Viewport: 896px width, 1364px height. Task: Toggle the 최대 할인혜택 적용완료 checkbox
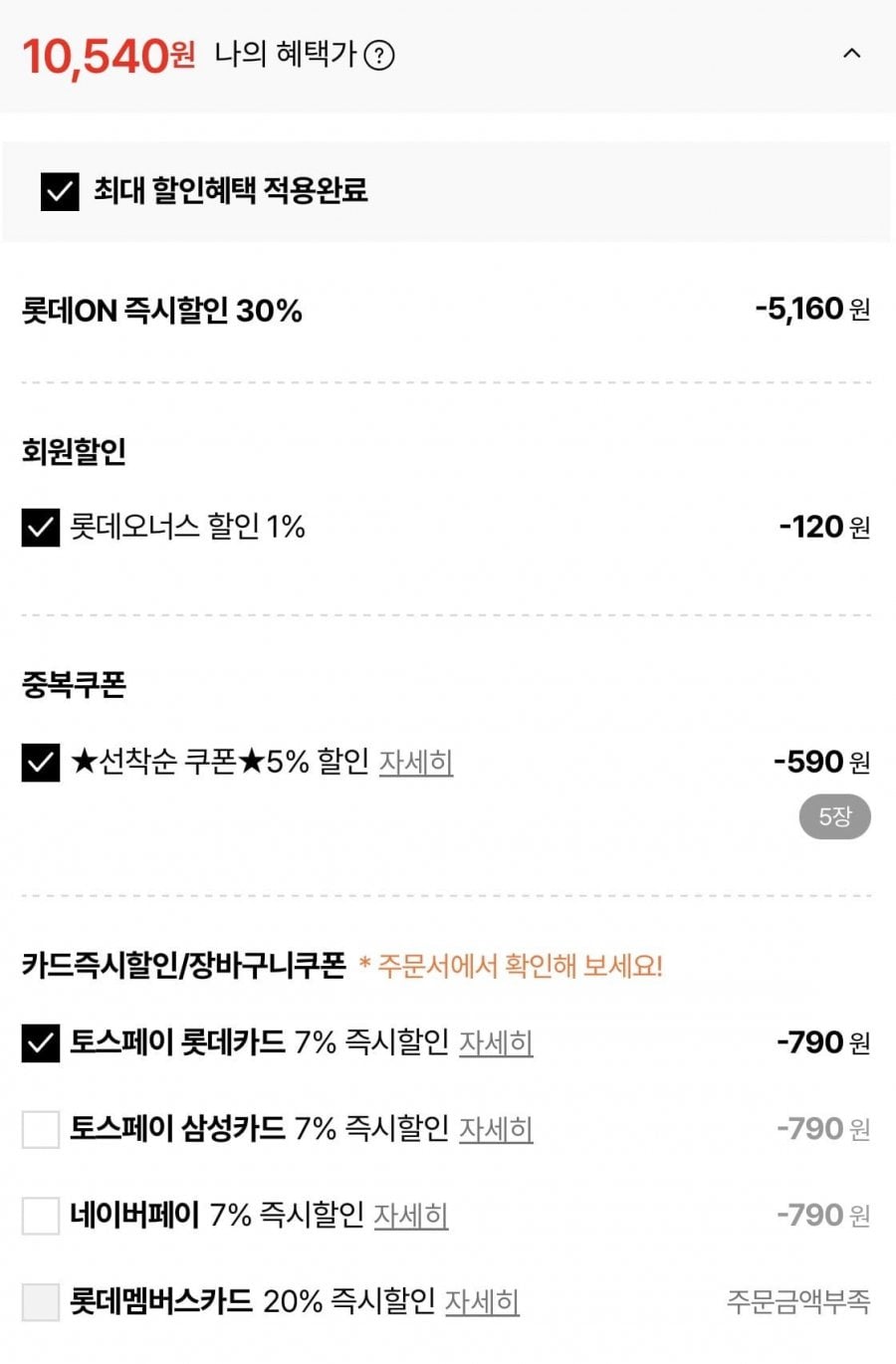(x=60, y=191)
